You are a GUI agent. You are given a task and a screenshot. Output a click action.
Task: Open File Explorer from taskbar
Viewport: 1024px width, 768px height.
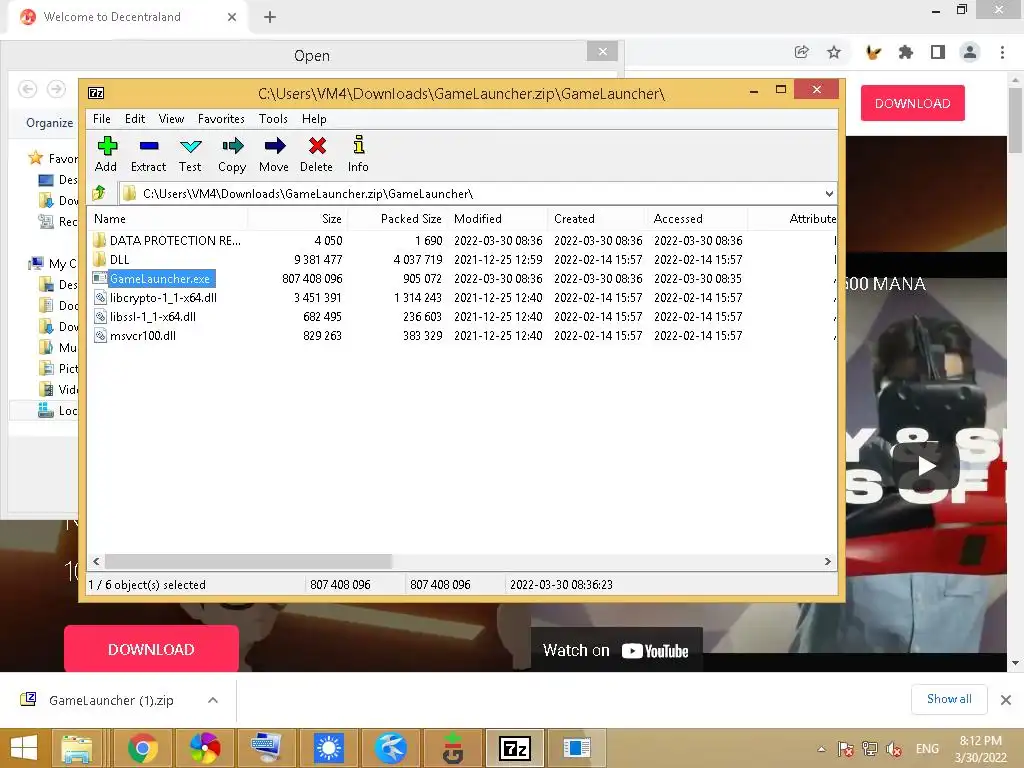pos(77,748)
